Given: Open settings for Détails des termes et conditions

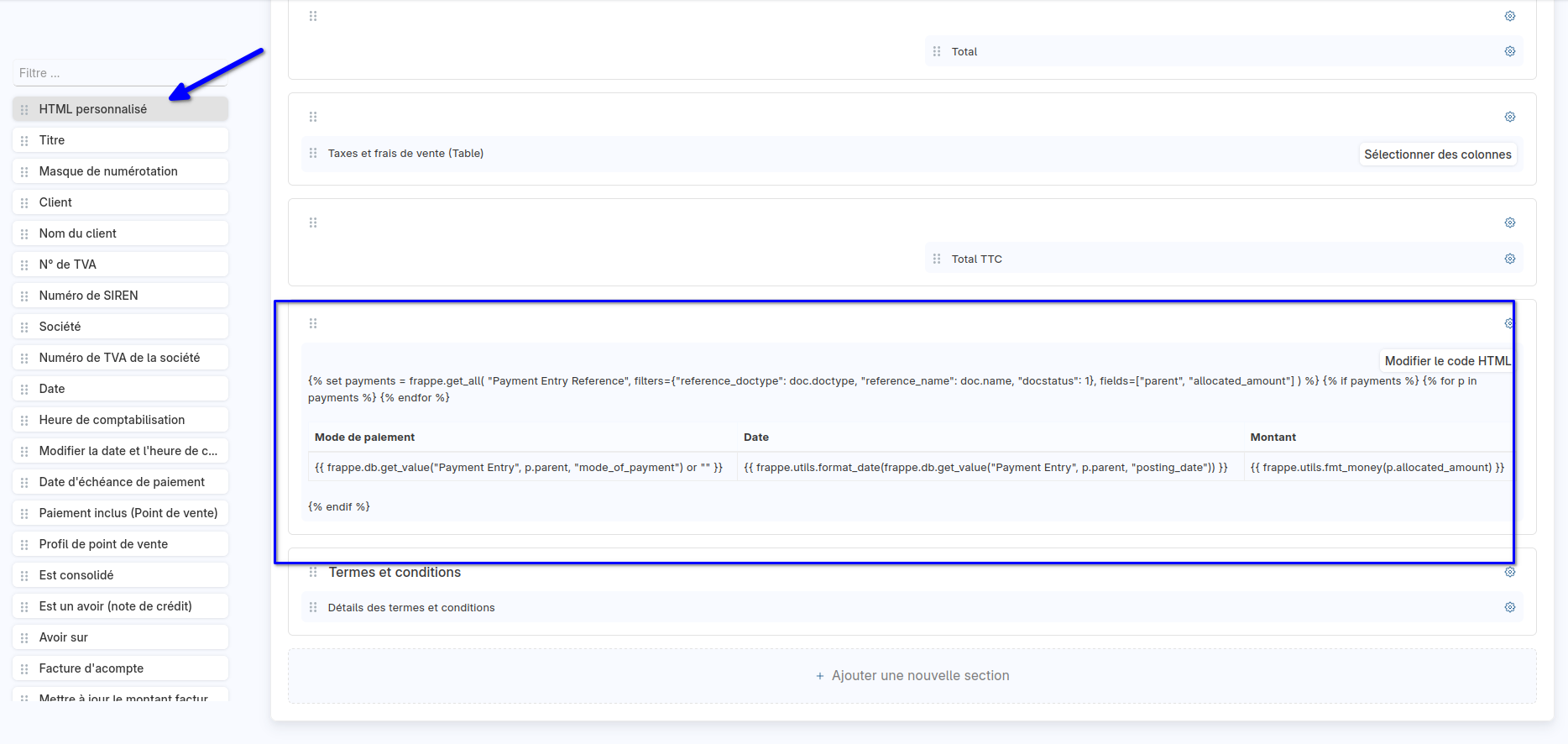Looking at the screenshot, I should click(1509, 607).
